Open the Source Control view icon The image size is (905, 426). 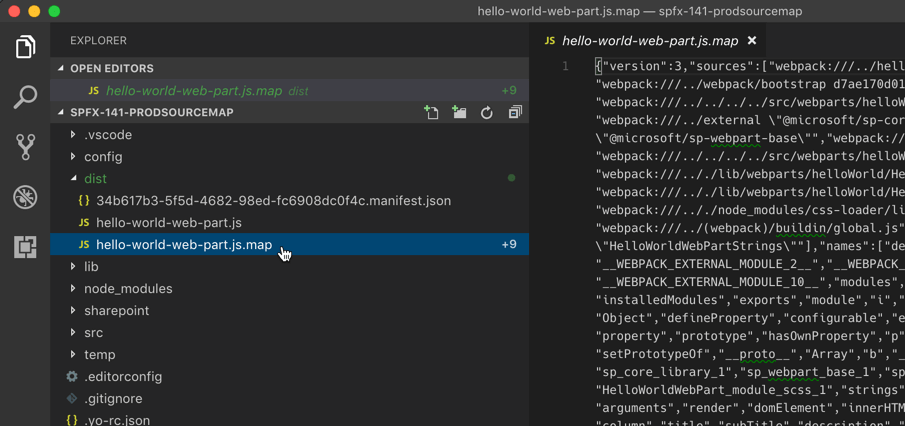click(x=25, y=147)
